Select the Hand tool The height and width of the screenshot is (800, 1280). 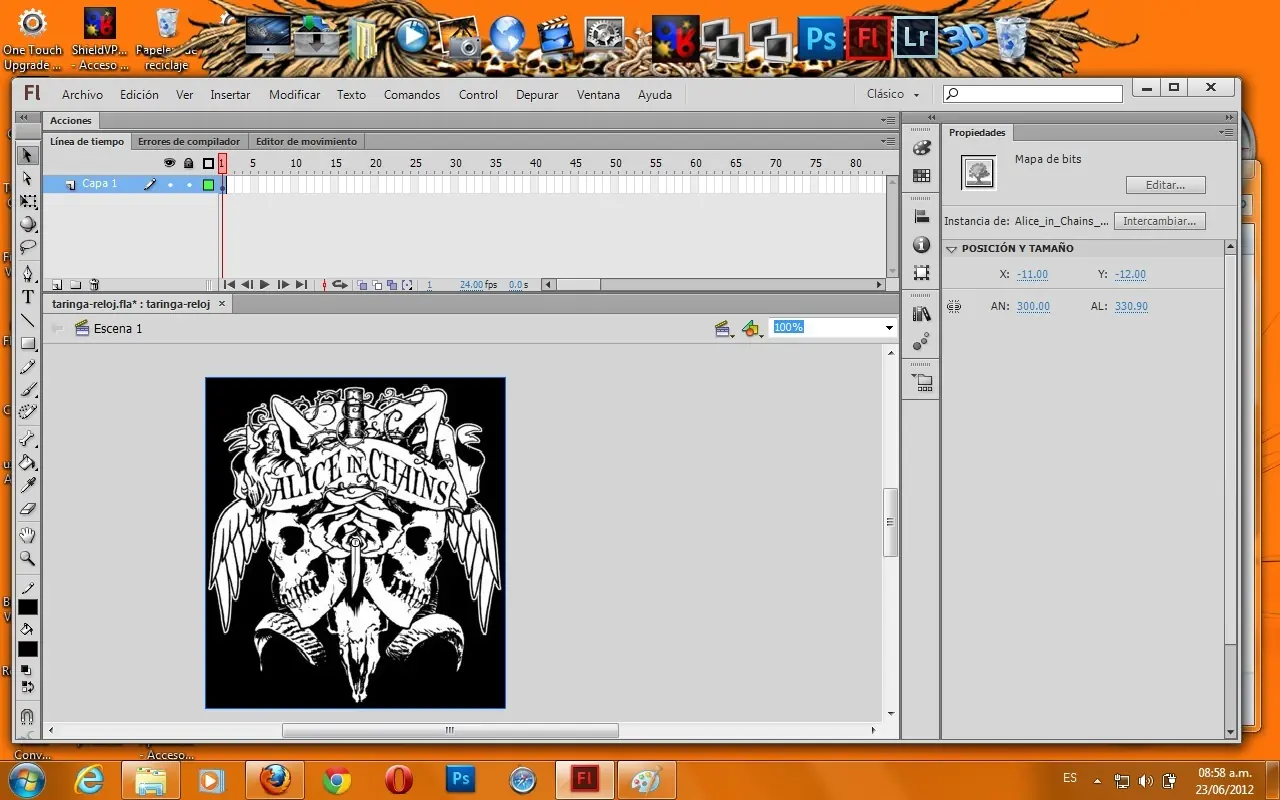pos(28,535)
